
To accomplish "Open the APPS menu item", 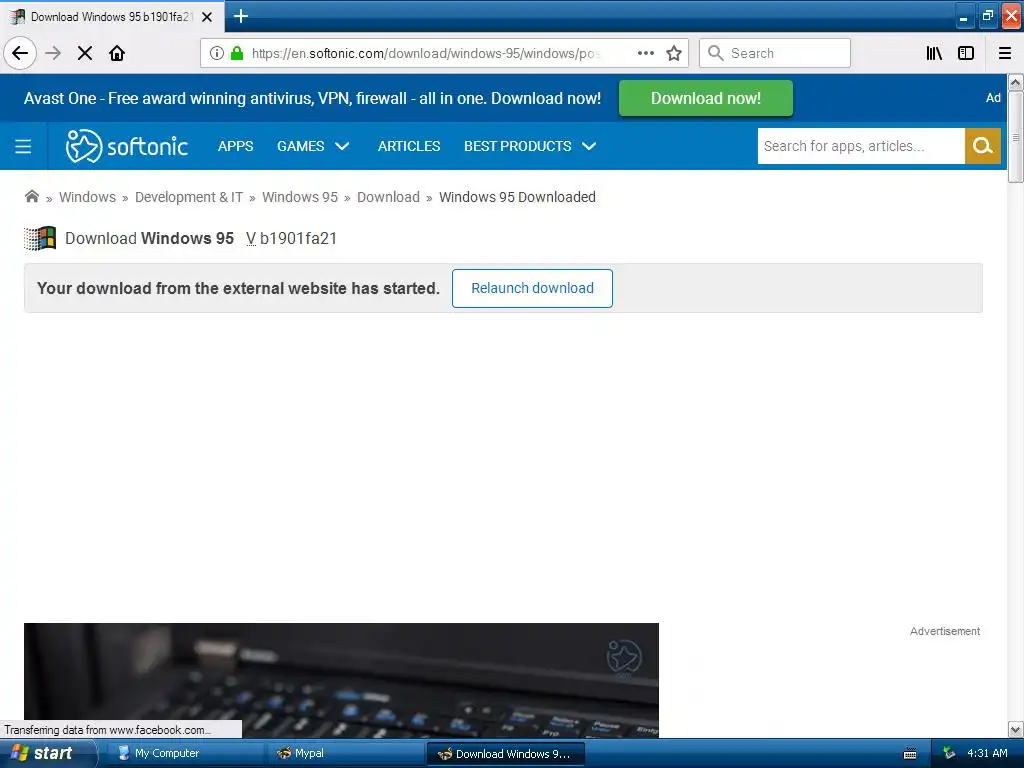I will tap(236, 146).
